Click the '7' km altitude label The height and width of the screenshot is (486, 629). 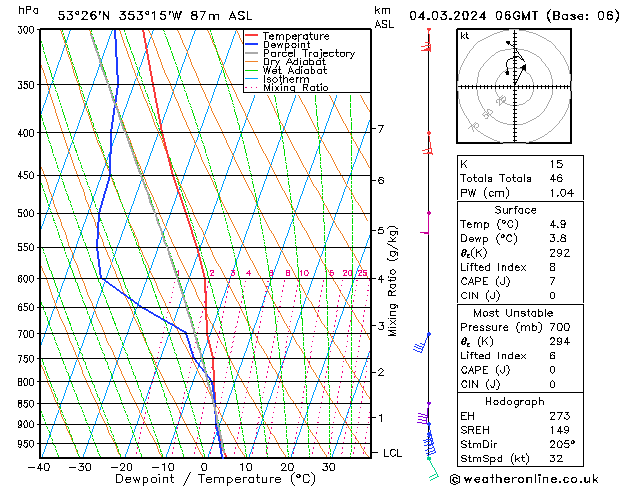coord(380,129)
